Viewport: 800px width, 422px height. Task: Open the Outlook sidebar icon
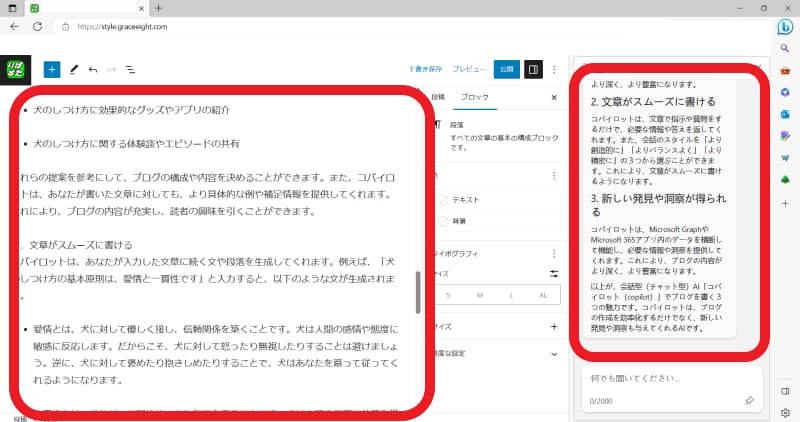[x=785, y=114]
